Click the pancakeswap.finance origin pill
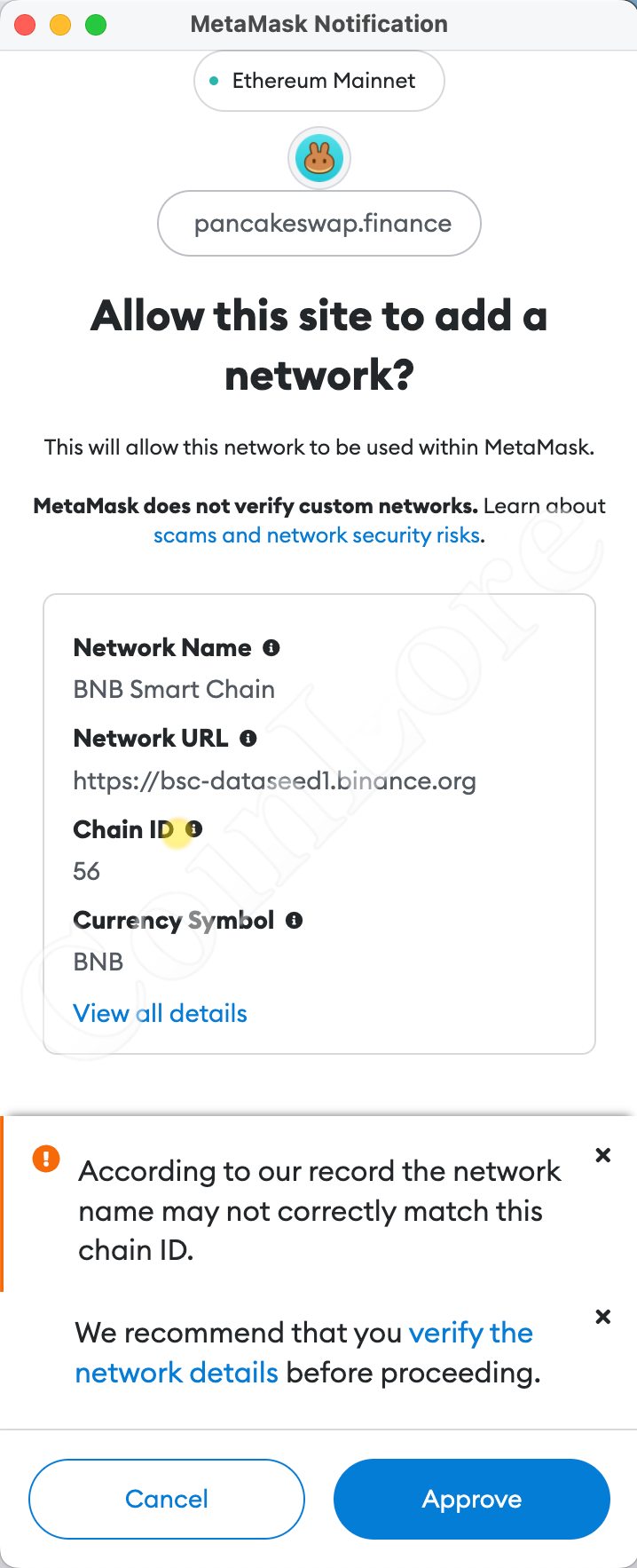Image resolution: width=637 pixels, height=1568 pixels. [x=319, y=224]
